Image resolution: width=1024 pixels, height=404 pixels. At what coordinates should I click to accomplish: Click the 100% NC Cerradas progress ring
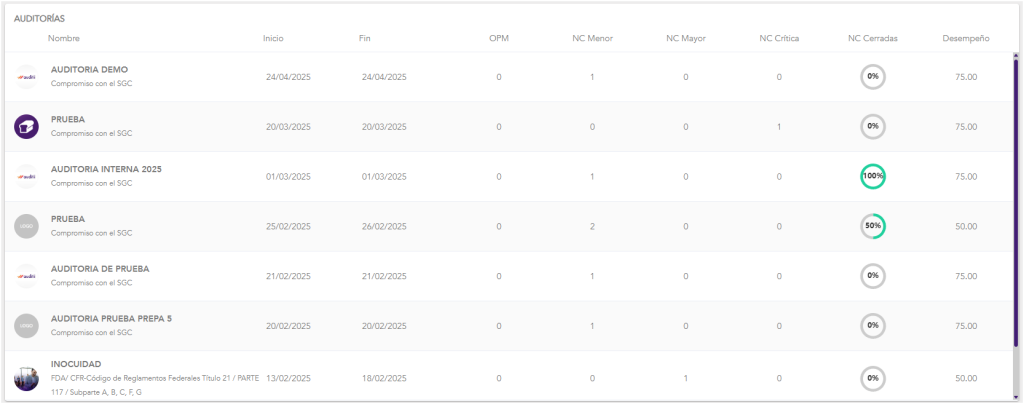pyautogui.click(x=872, y=176)
